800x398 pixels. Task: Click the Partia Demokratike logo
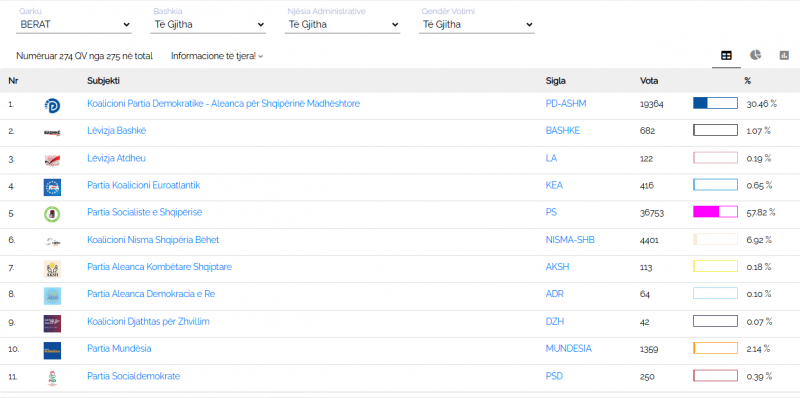(52, 106)
